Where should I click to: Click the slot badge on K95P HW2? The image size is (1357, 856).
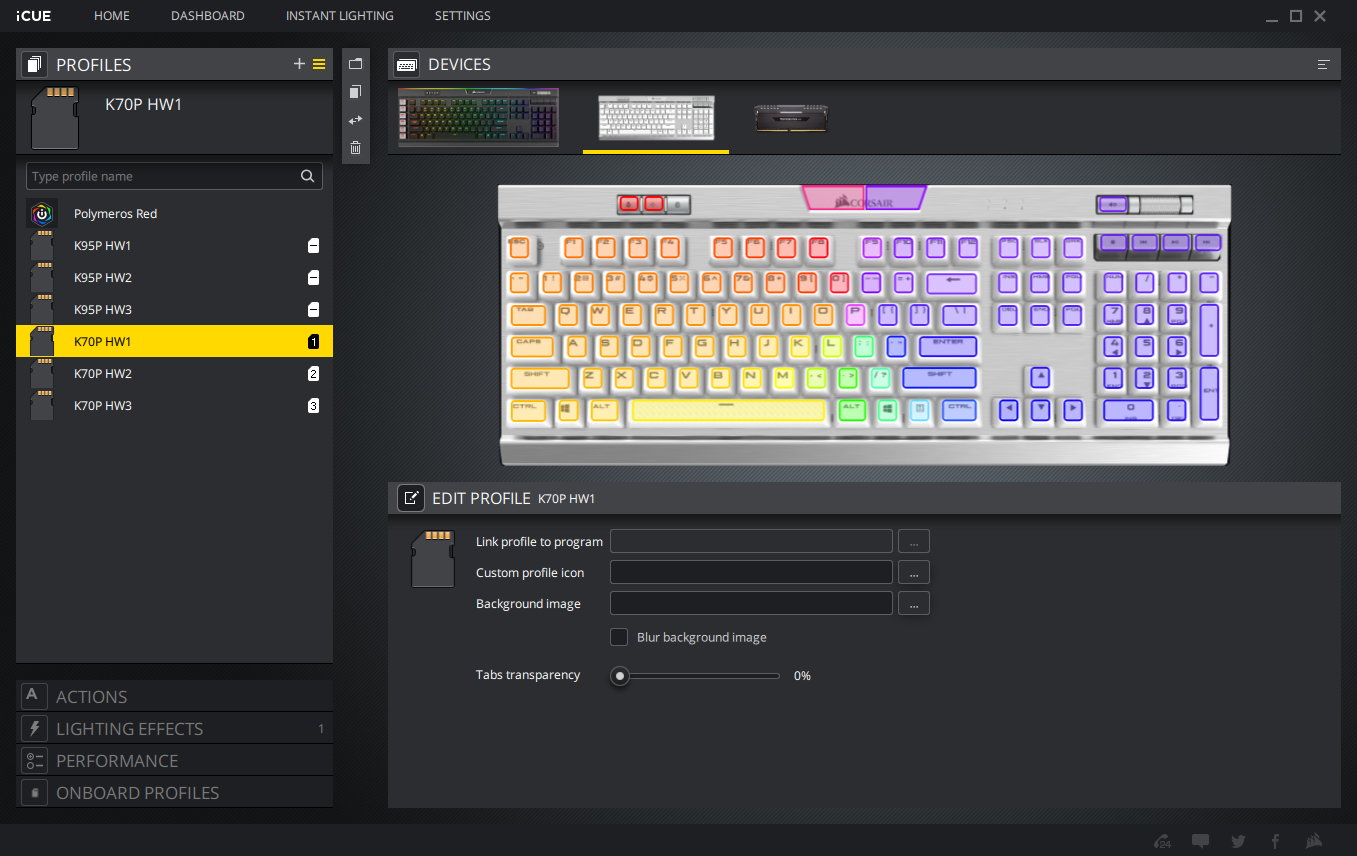(314, 278)
